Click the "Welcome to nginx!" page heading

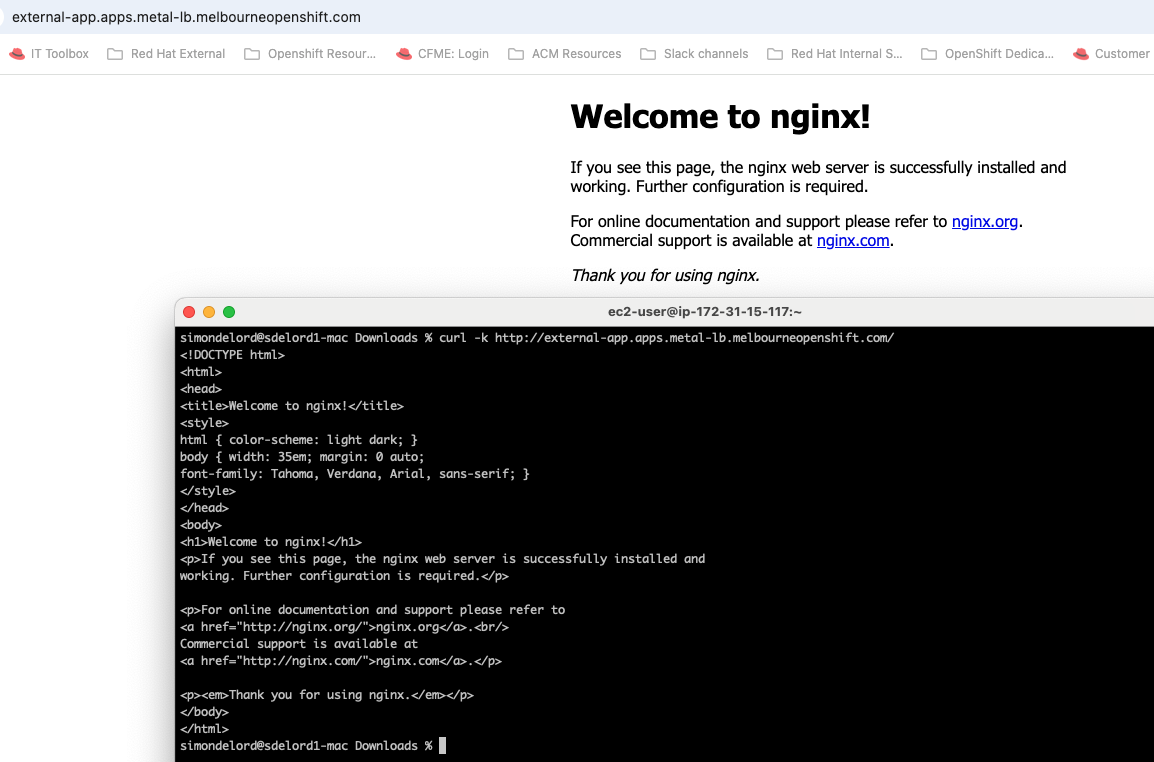[x=720, y=117]
